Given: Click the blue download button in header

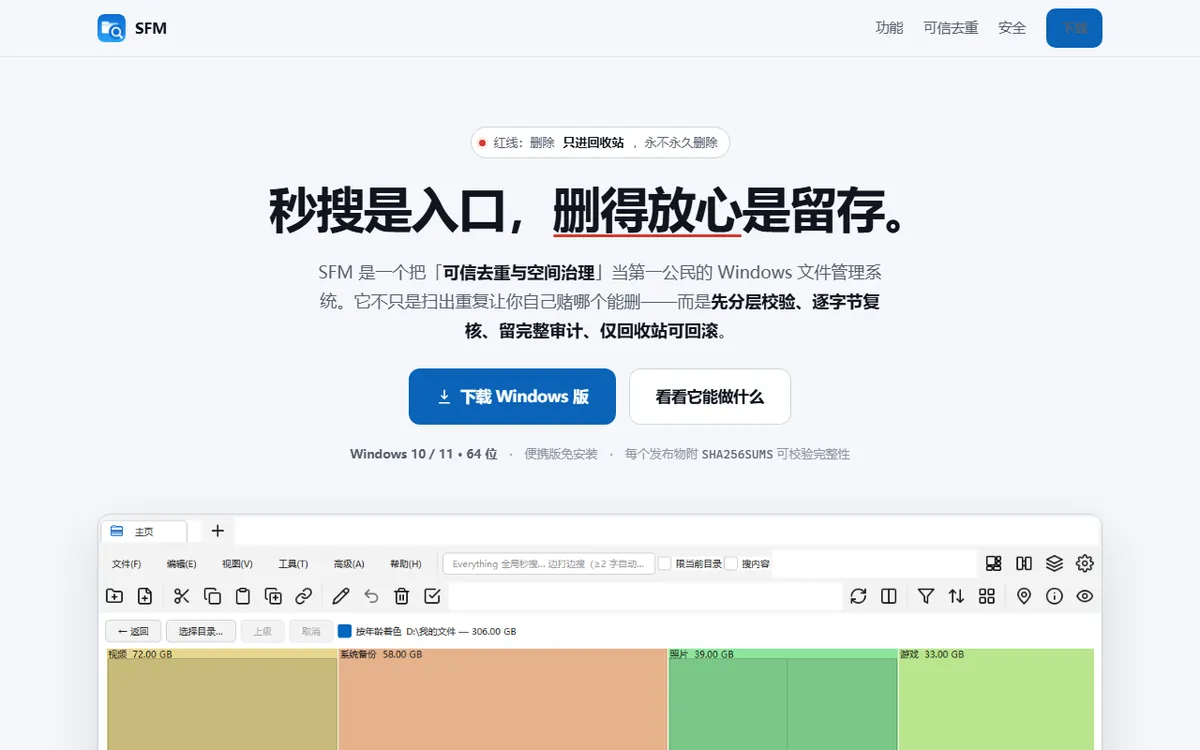Looking at the screenshot, I should point(1074,28).
